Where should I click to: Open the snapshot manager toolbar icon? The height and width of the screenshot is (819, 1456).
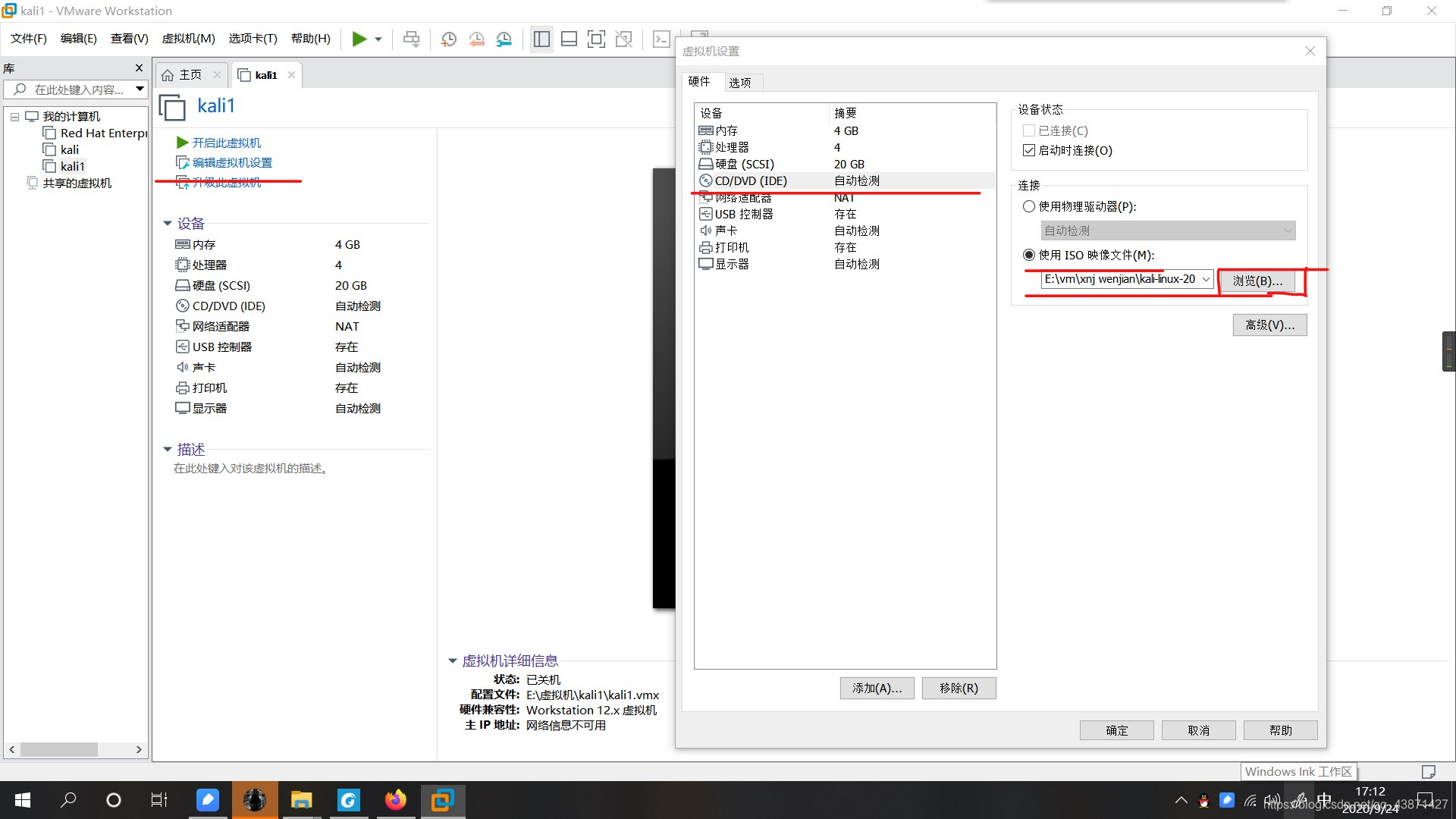click(x=504, y=39)
